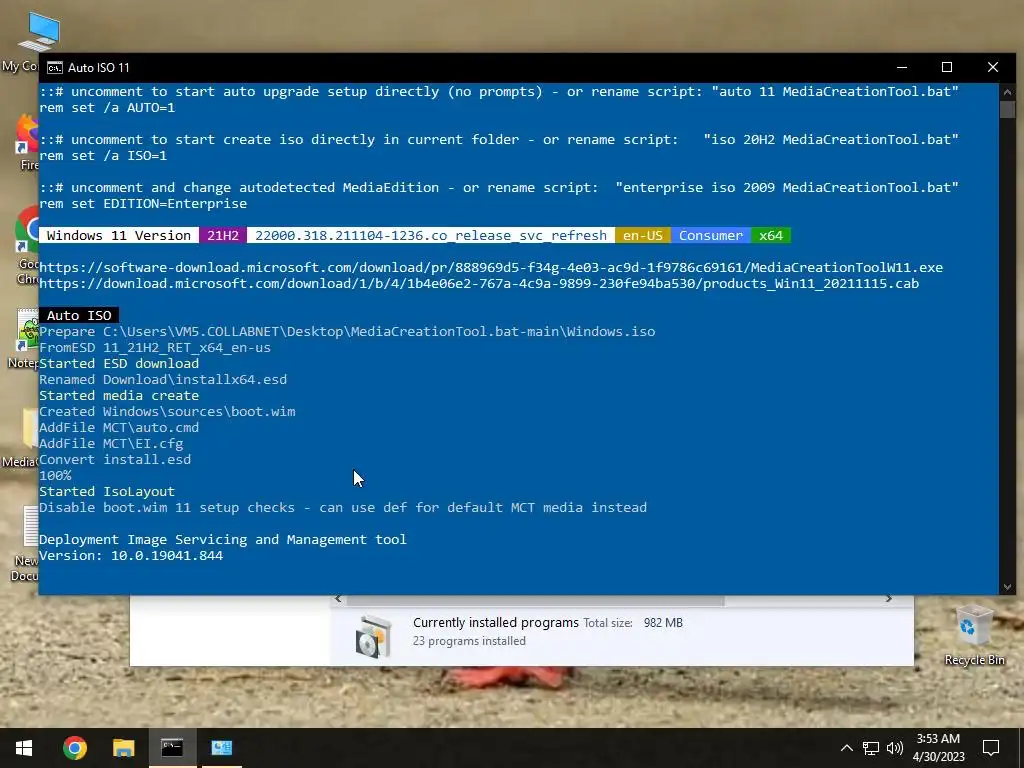The height and width of the screenshot is (768, 1024).
Task: Minimize the Auto ISO 11 window
Action: coord(902,67)
